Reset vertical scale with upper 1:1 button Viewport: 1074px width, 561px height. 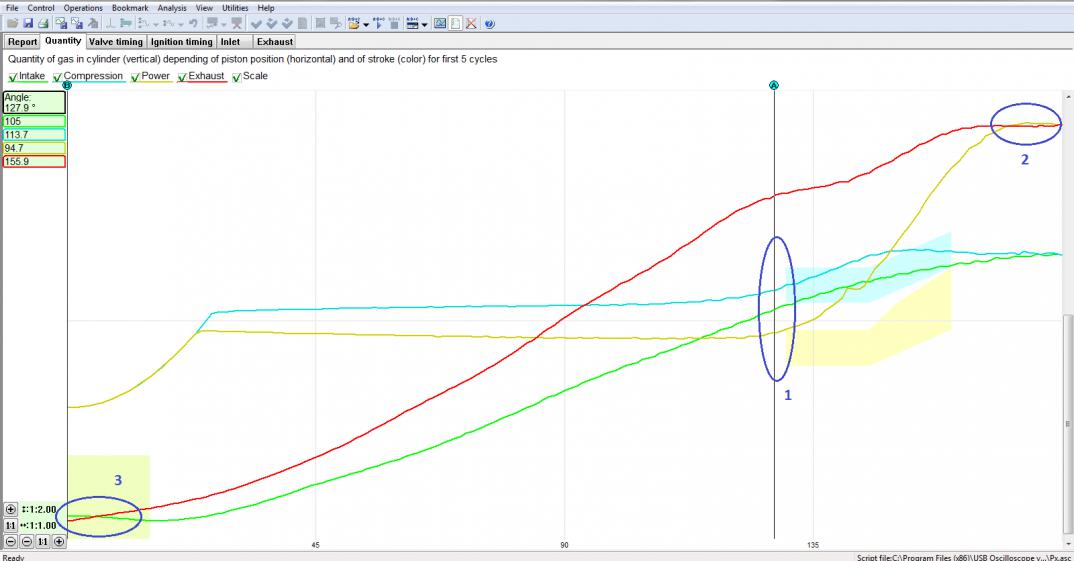coord(11,525)
